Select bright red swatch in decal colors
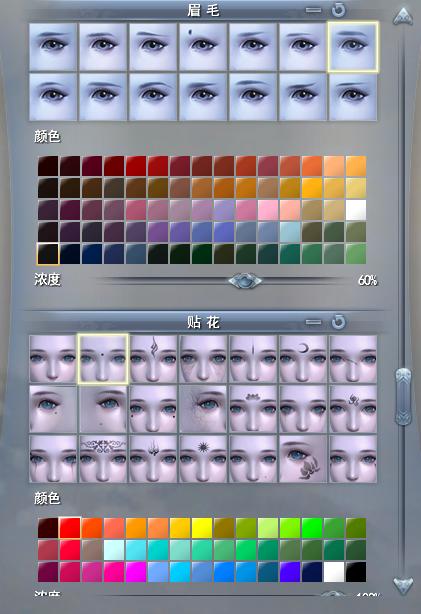The image size is (421, 614). click(70, 527)
